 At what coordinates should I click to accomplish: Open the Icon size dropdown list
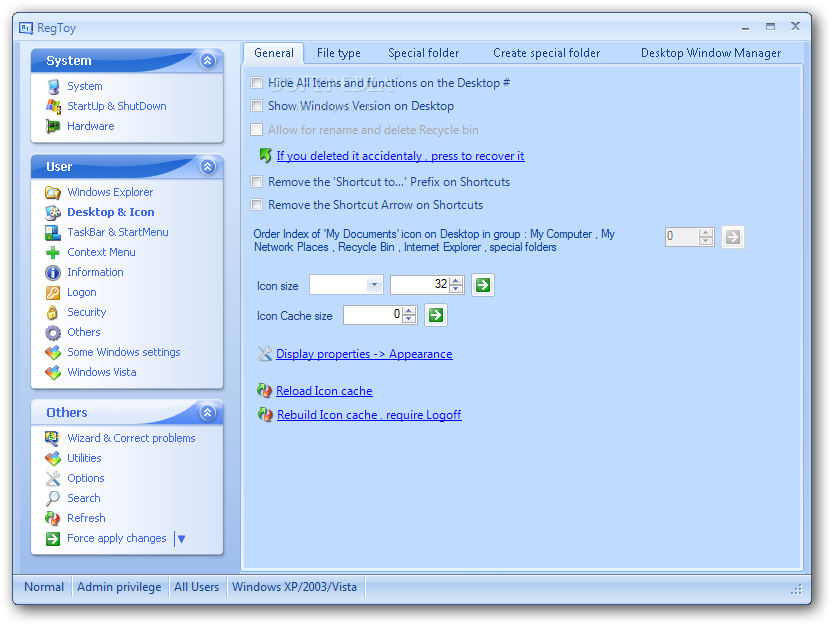374,285
